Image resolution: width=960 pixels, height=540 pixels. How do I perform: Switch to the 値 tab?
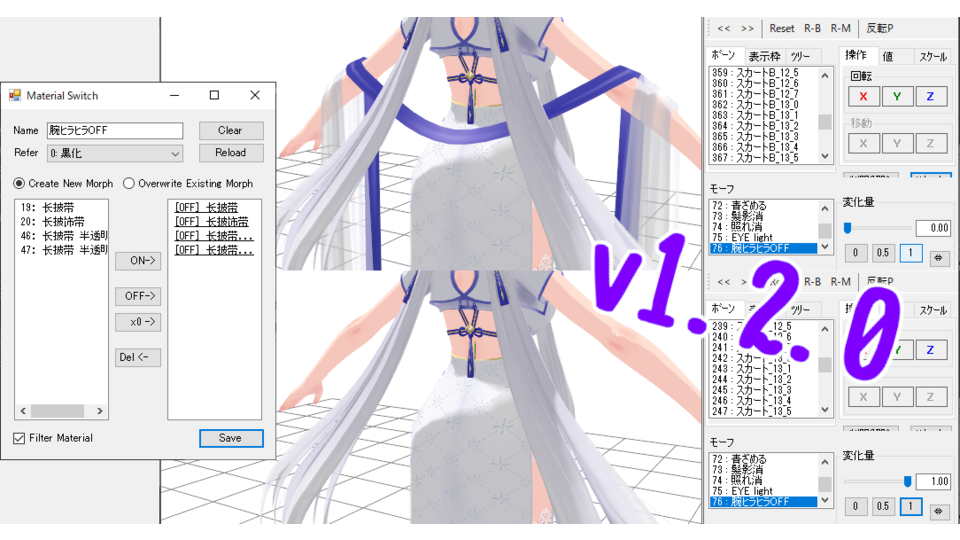point(888,56)
